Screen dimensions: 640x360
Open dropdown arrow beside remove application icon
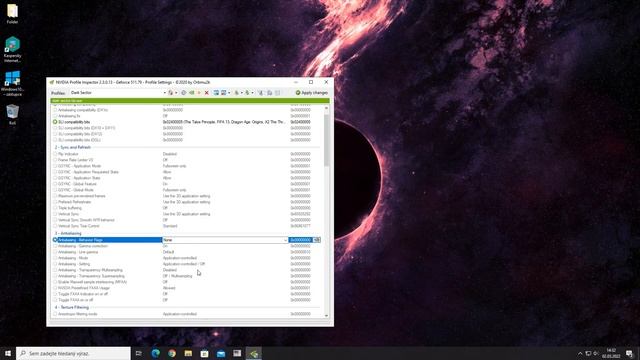click(229, 93)
